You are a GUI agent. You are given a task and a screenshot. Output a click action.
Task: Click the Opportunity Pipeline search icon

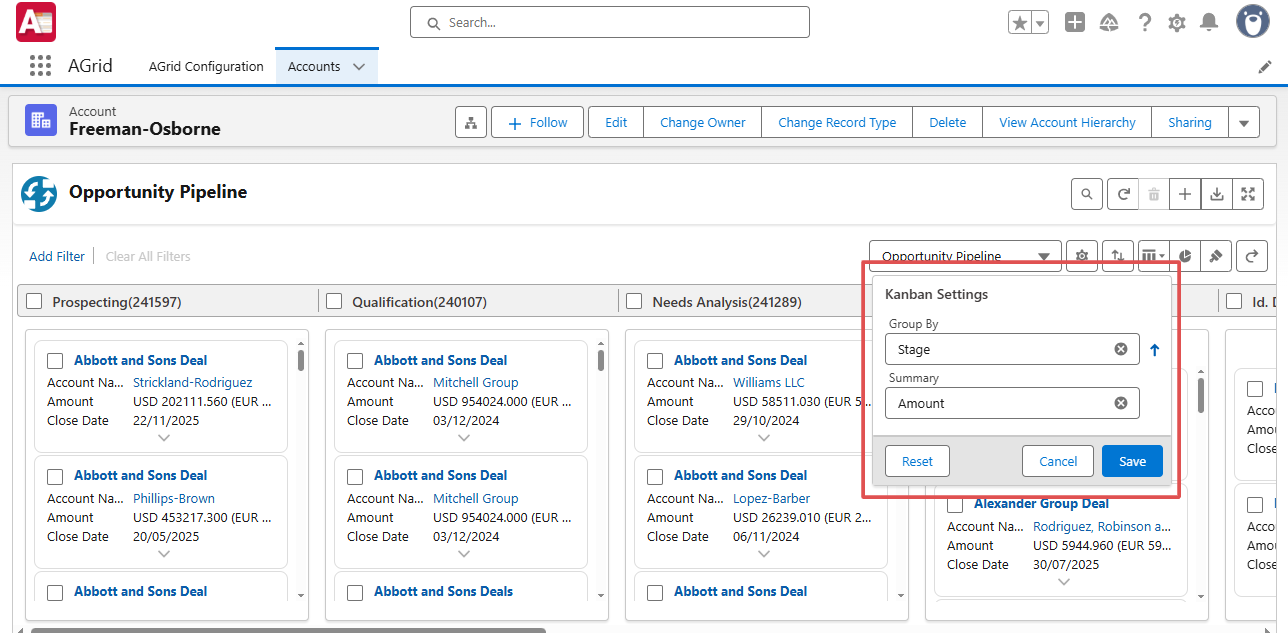point(1087,194)
